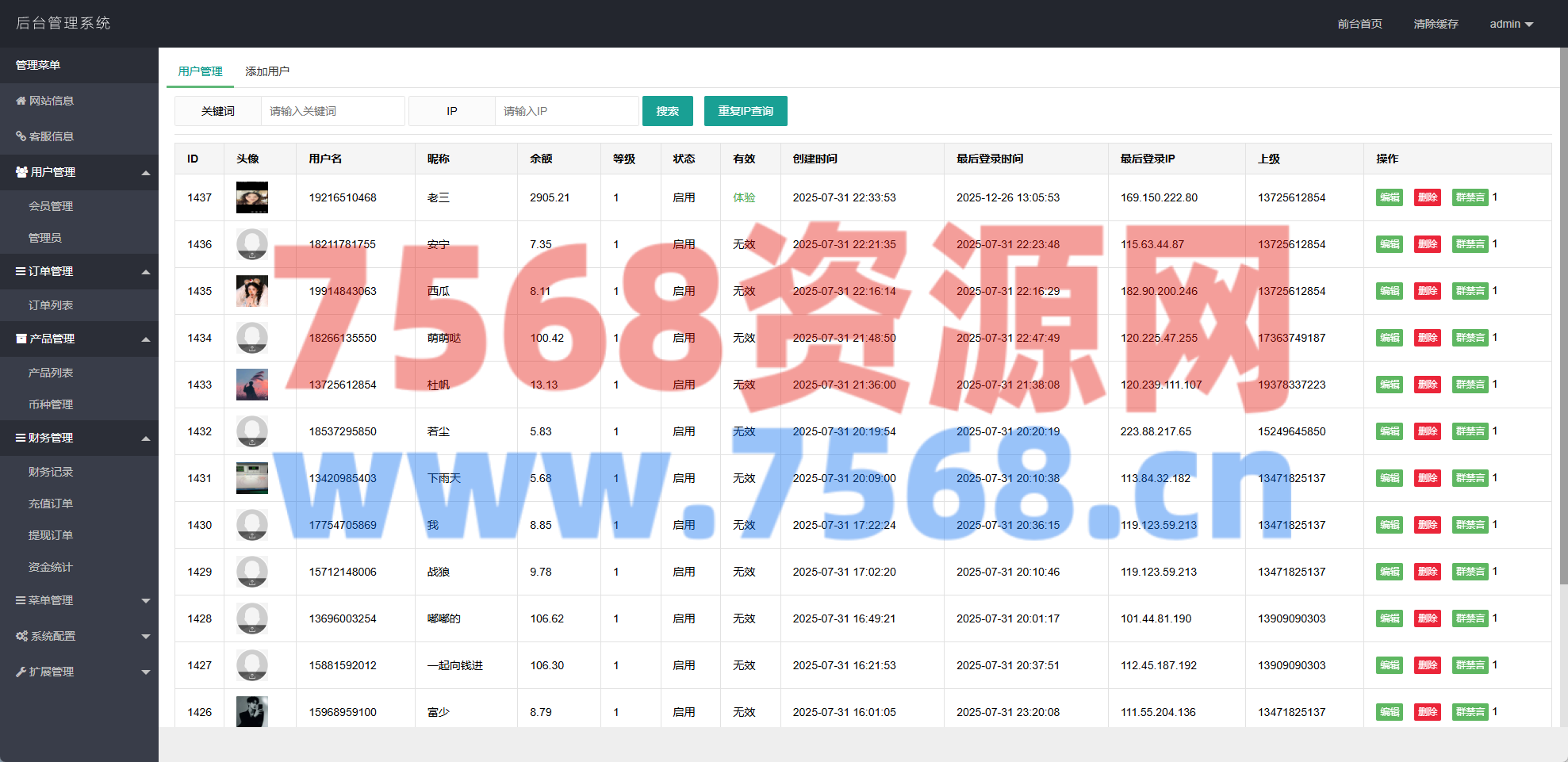Click the product icon next to 产品管理
Image resolution: width=1568 pixels, height=762 pixels.
(21, 339)
